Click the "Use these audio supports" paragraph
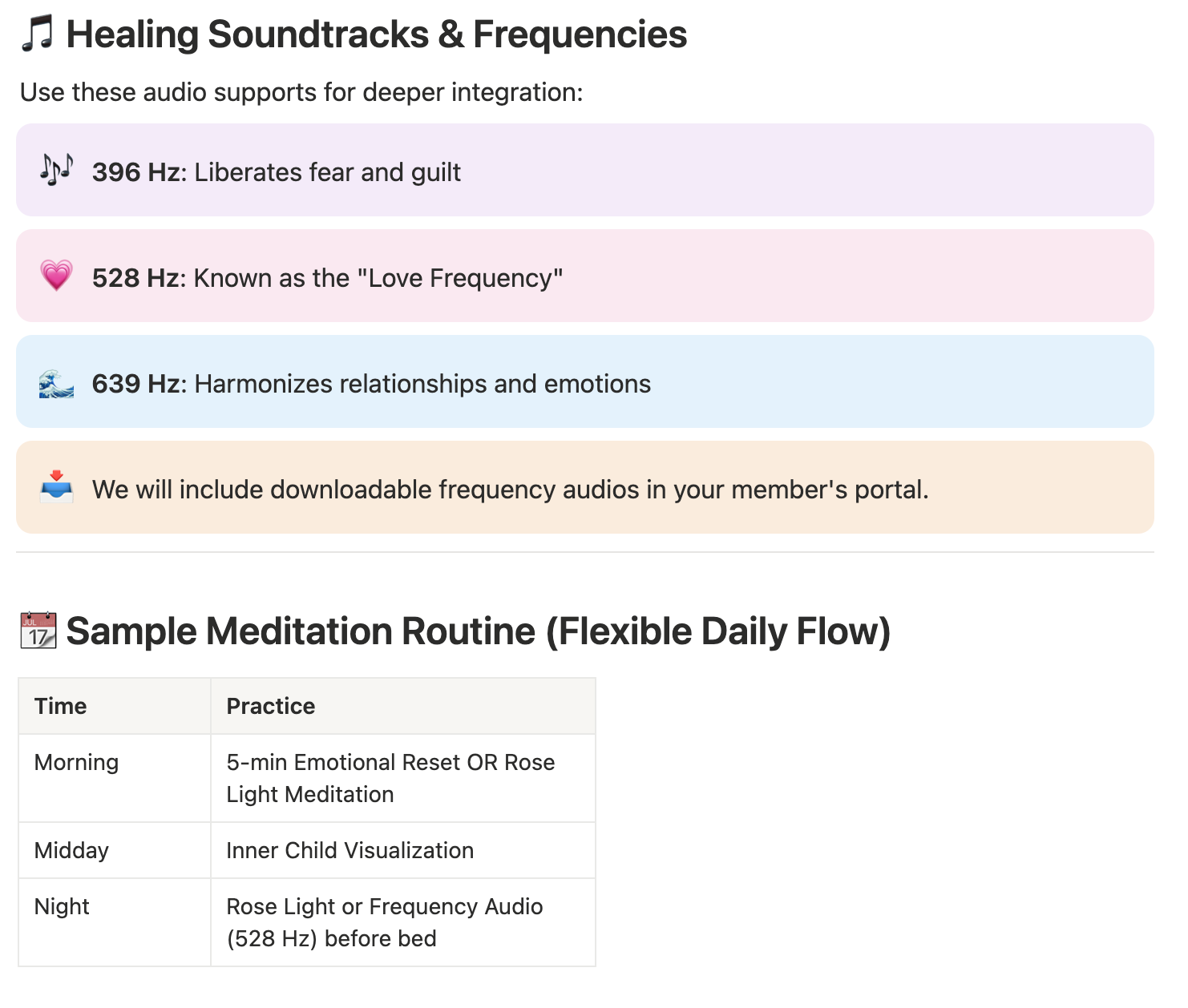This screenshot has height=1008, width=1188. pyautogui.click(x=301, y=92)
